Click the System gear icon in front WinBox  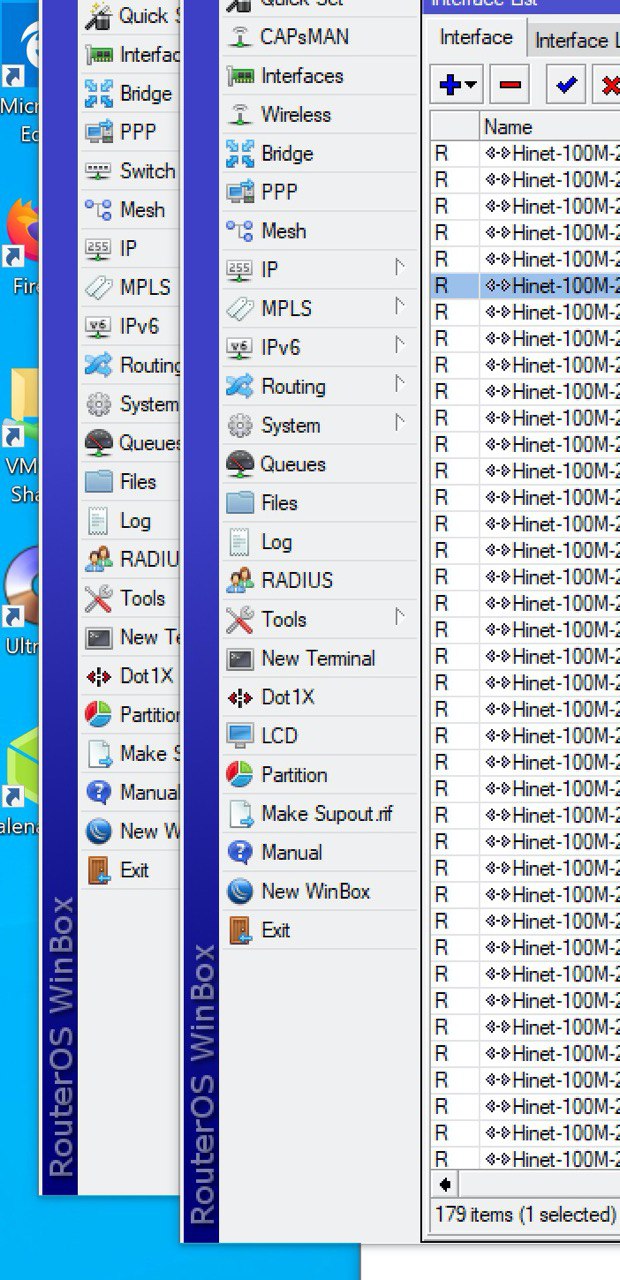tap(240, 425)
